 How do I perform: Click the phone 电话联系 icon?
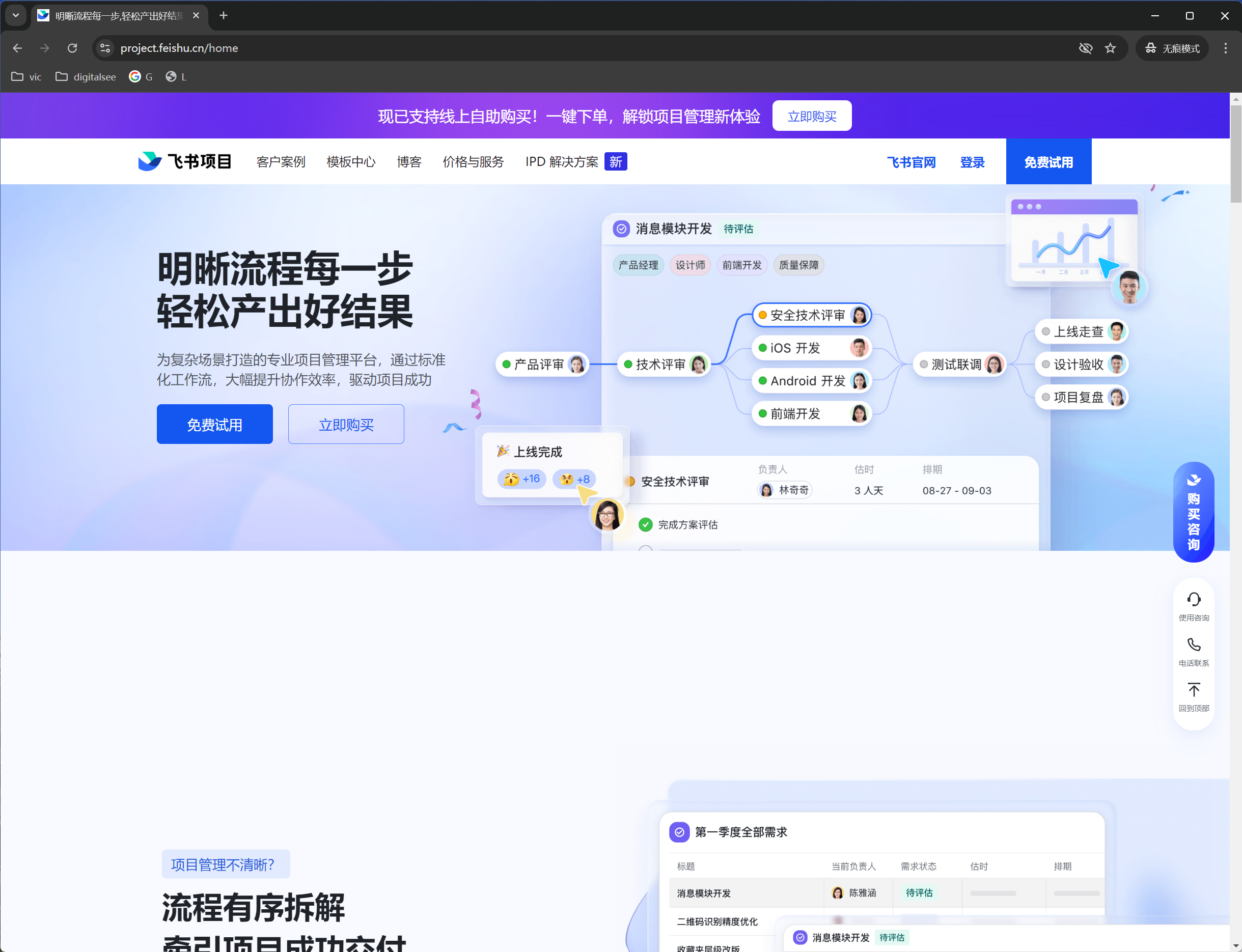[x=1193, y=645]
